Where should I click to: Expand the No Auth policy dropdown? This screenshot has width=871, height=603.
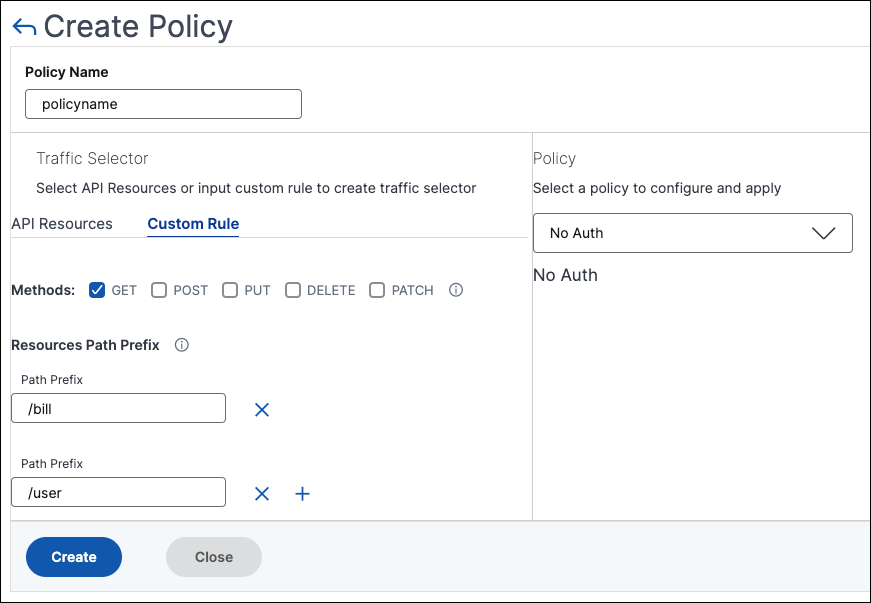pyautogui.click(x=693, y=233)
